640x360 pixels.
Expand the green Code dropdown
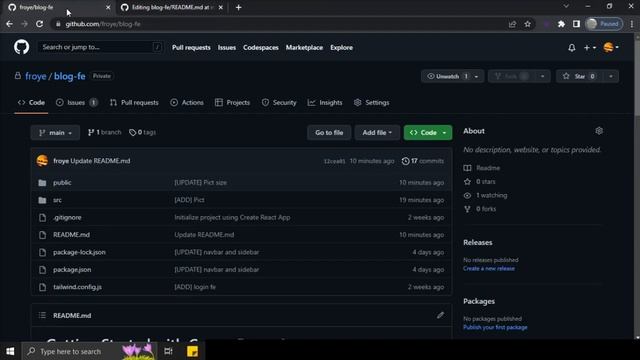click(x=428, y=133)
